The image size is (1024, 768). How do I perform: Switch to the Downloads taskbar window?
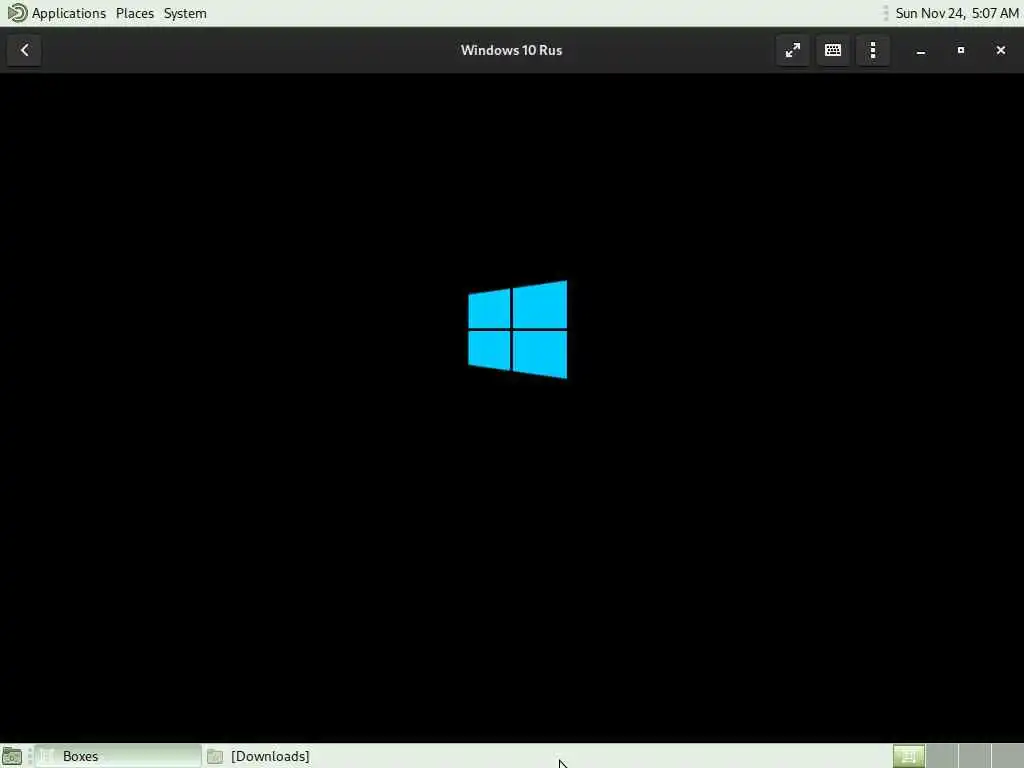tap(258, 756)
